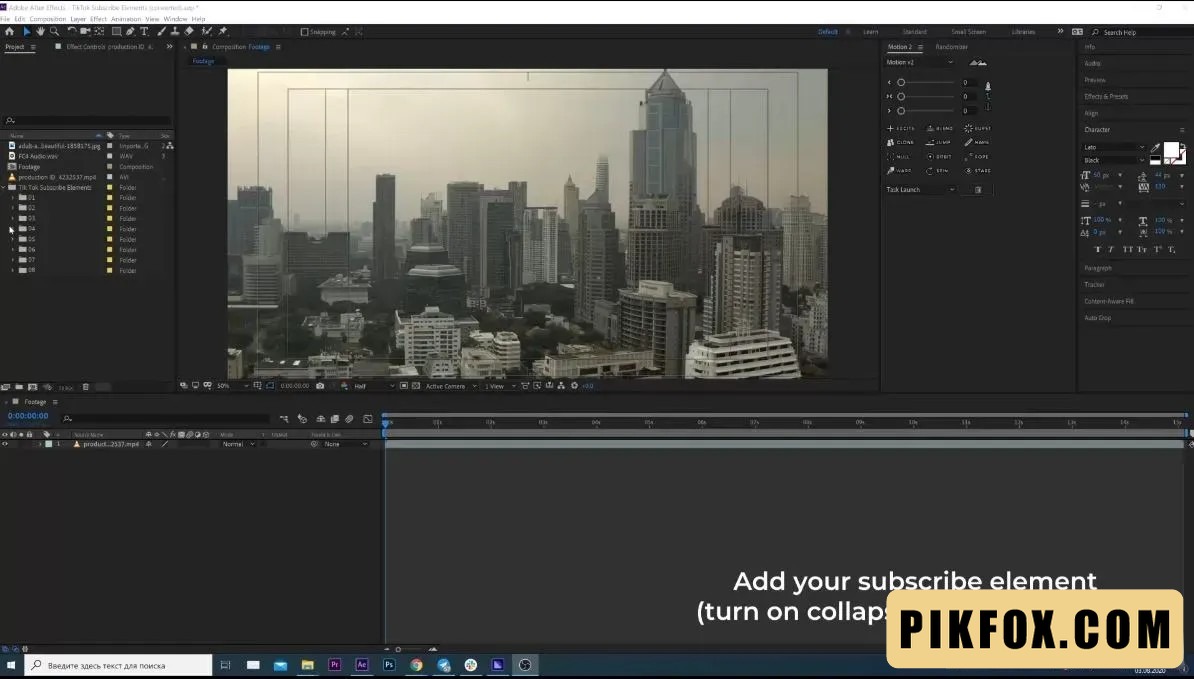Pick font color with Character eyedropper
The width and height of the screenshot is (1194, 679).
click(1156, 148)
